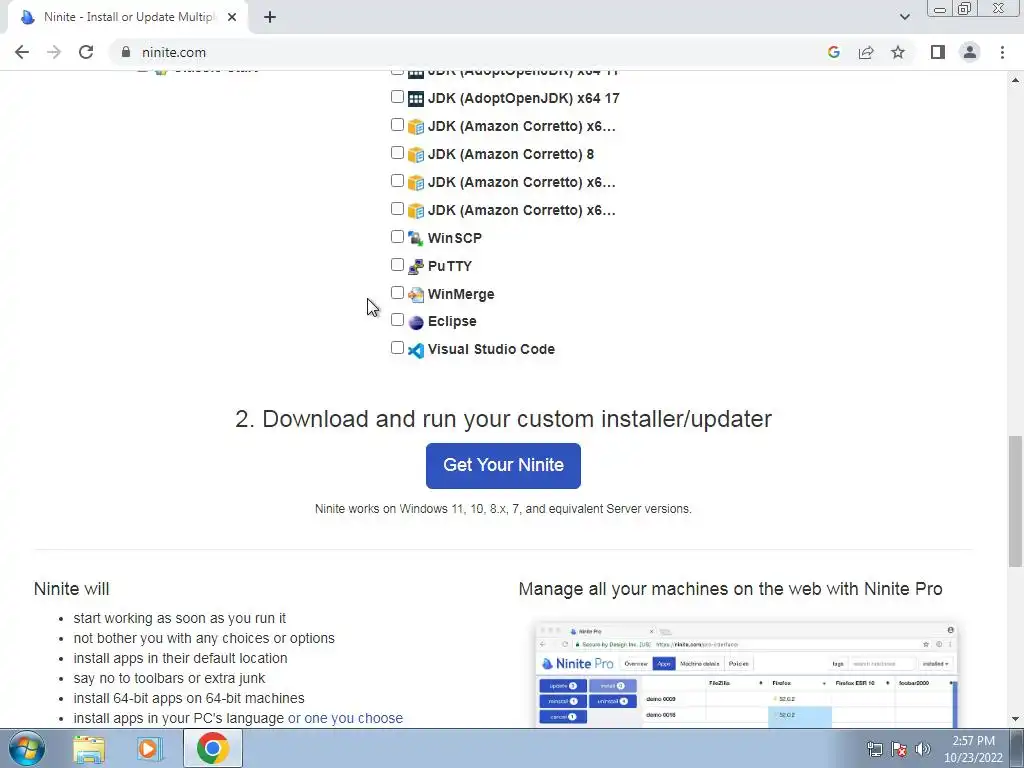Open File Explorer from the taskbar
Image resolution: width=1024 pixels, height=768 pixels.
click(89, 748)
